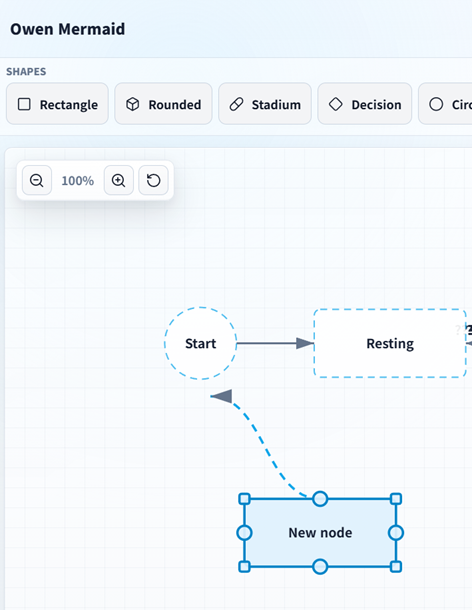This screenshot has height=610, width=474.
Task: Zoom in the canvas
Action: [x=119, y=181]
